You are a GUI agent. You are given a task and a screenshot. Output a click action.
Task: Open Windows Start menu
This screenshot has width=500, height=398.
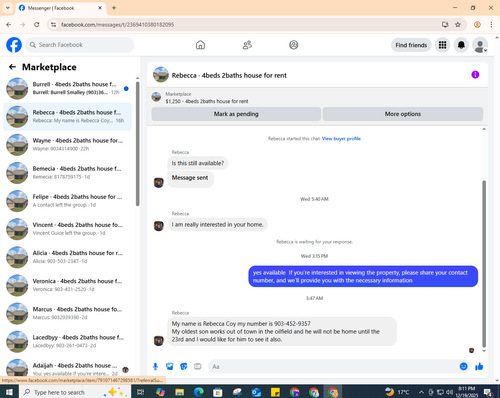click(9, 392)
